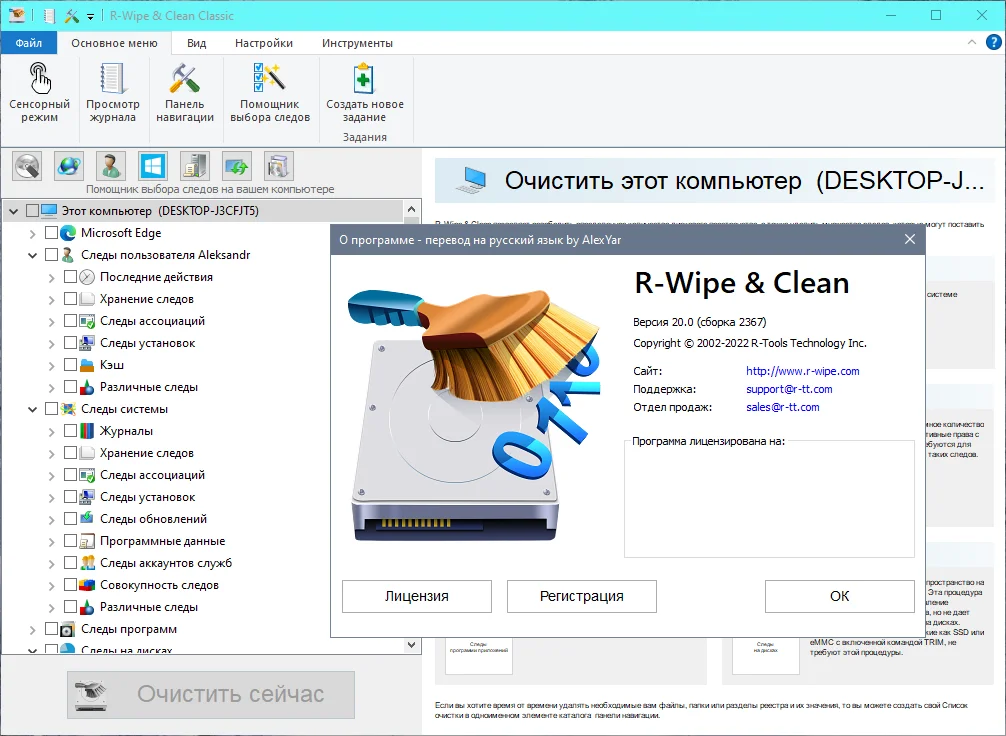This screenshot has width=1006, height=736.
Task: Expand the Последние действия node
Action: (x=52, y=278)
